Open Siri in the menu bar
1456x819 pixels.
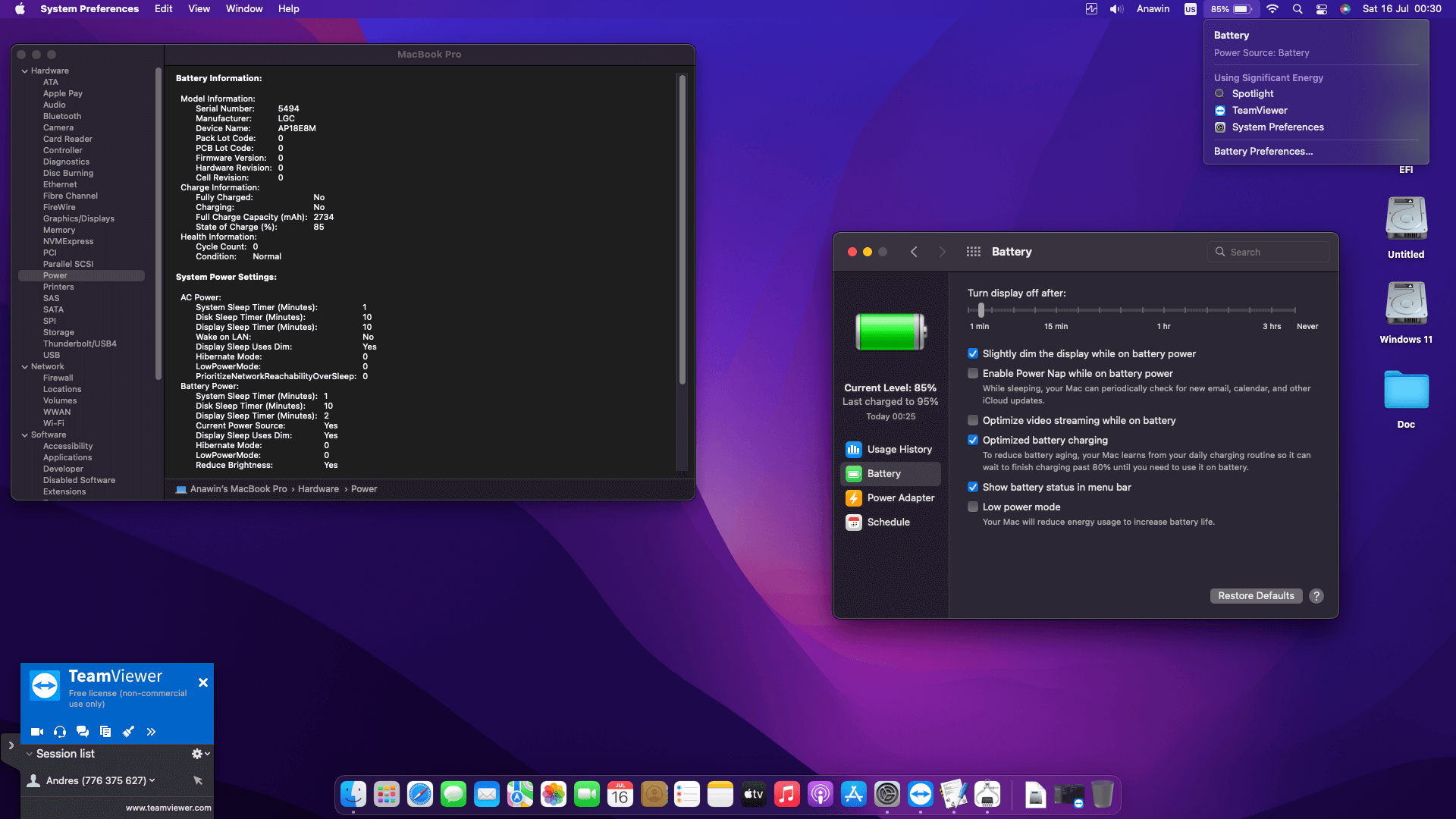coord(1345,9)
